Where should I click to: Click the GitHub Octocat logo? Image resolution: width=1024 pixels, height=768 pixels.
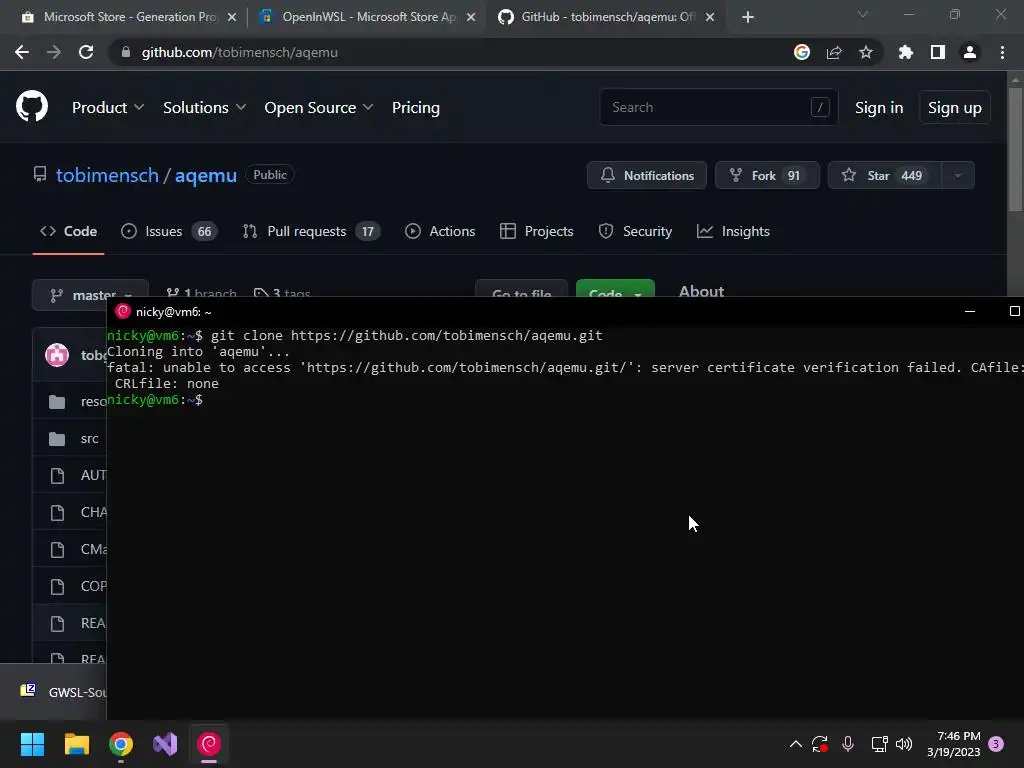(x=31, y=106)
